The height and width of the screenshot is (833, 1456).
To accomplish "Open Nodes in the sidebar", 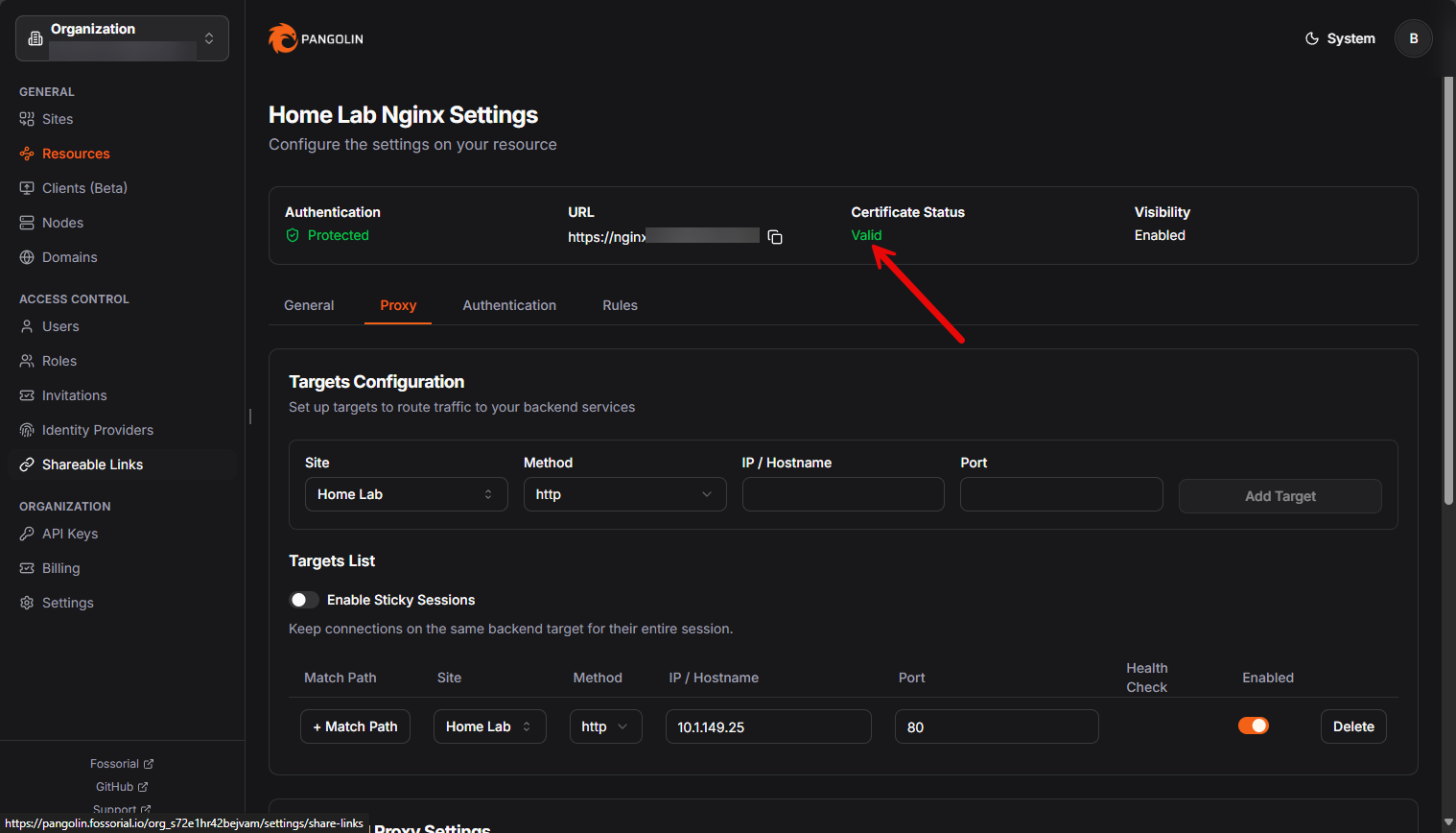I will (62, 223).
